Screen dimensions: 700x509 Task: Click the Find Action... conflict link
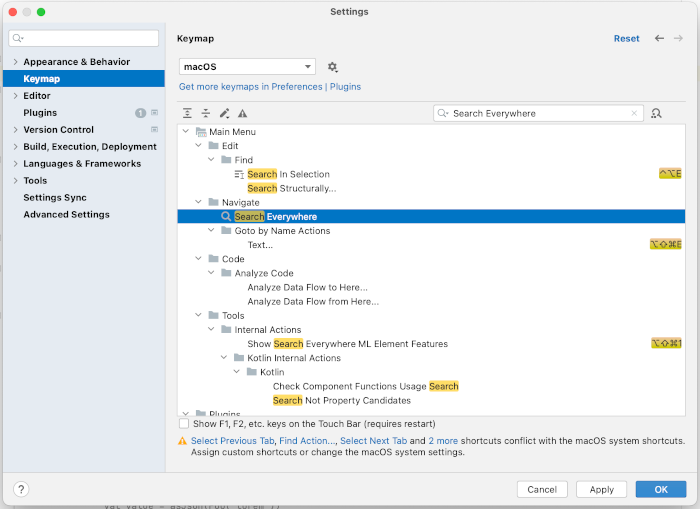pyautogui.click(x=307, y=441)
